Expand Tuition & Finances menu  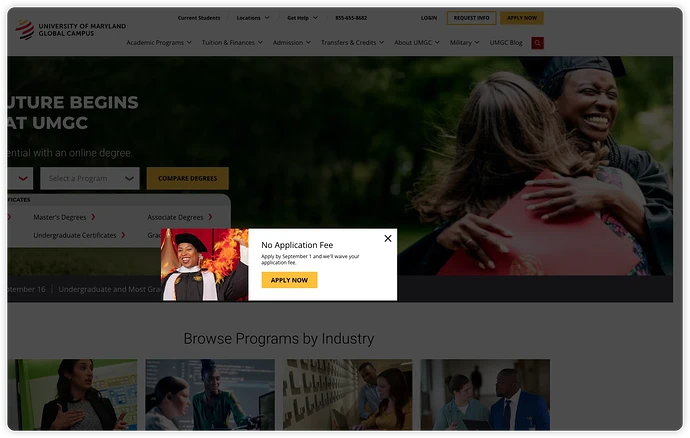[x=232, y=43]
